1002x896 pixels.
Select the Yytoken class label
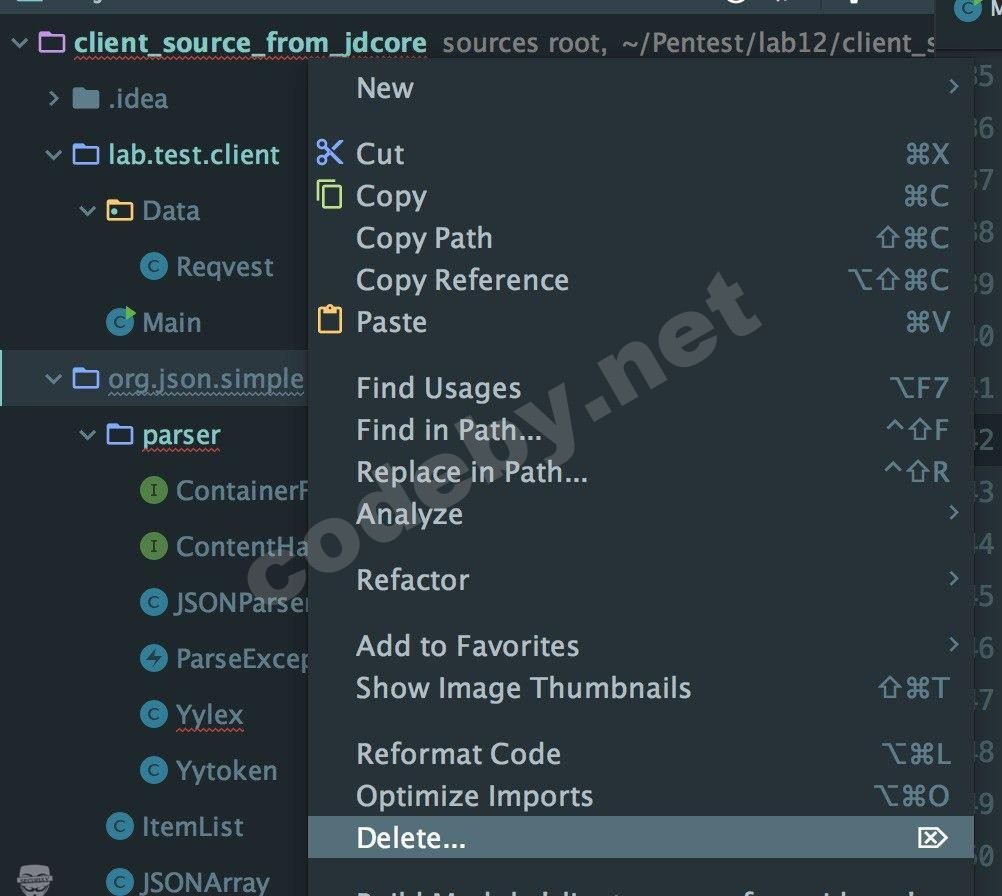[226, 771]
